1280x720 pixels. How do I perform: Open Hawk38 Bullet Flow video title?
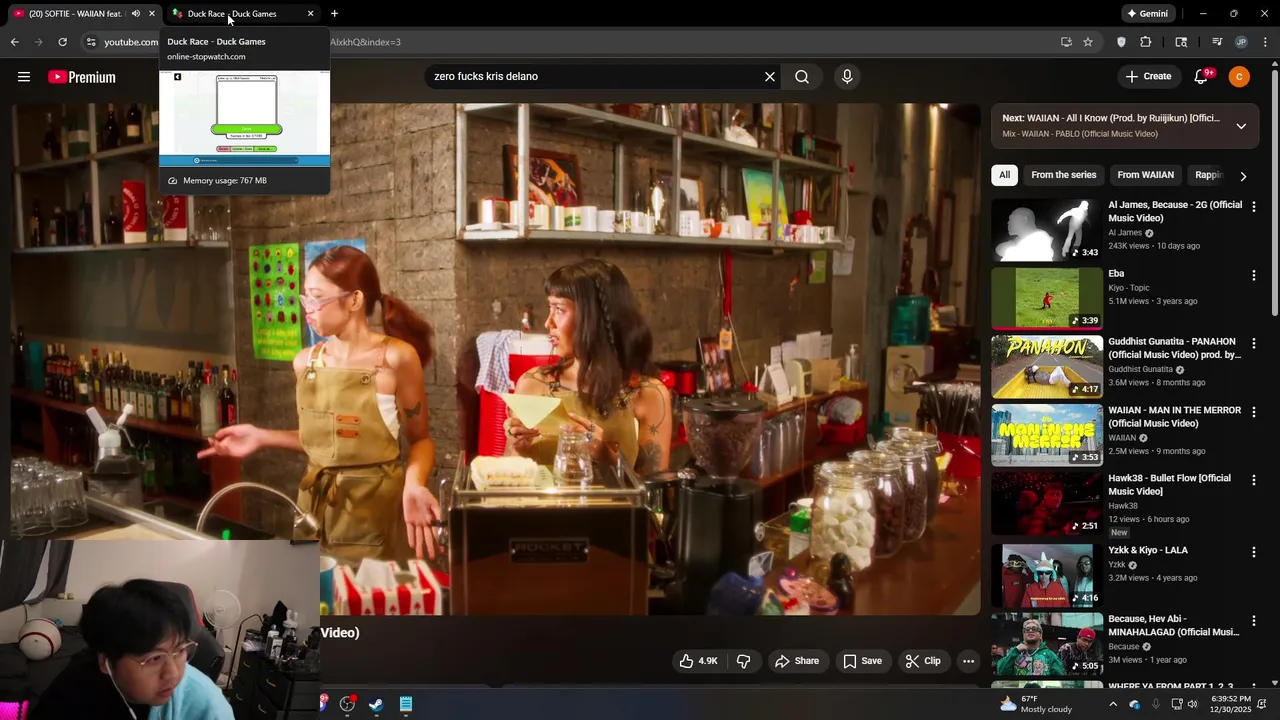[1169, 484]
